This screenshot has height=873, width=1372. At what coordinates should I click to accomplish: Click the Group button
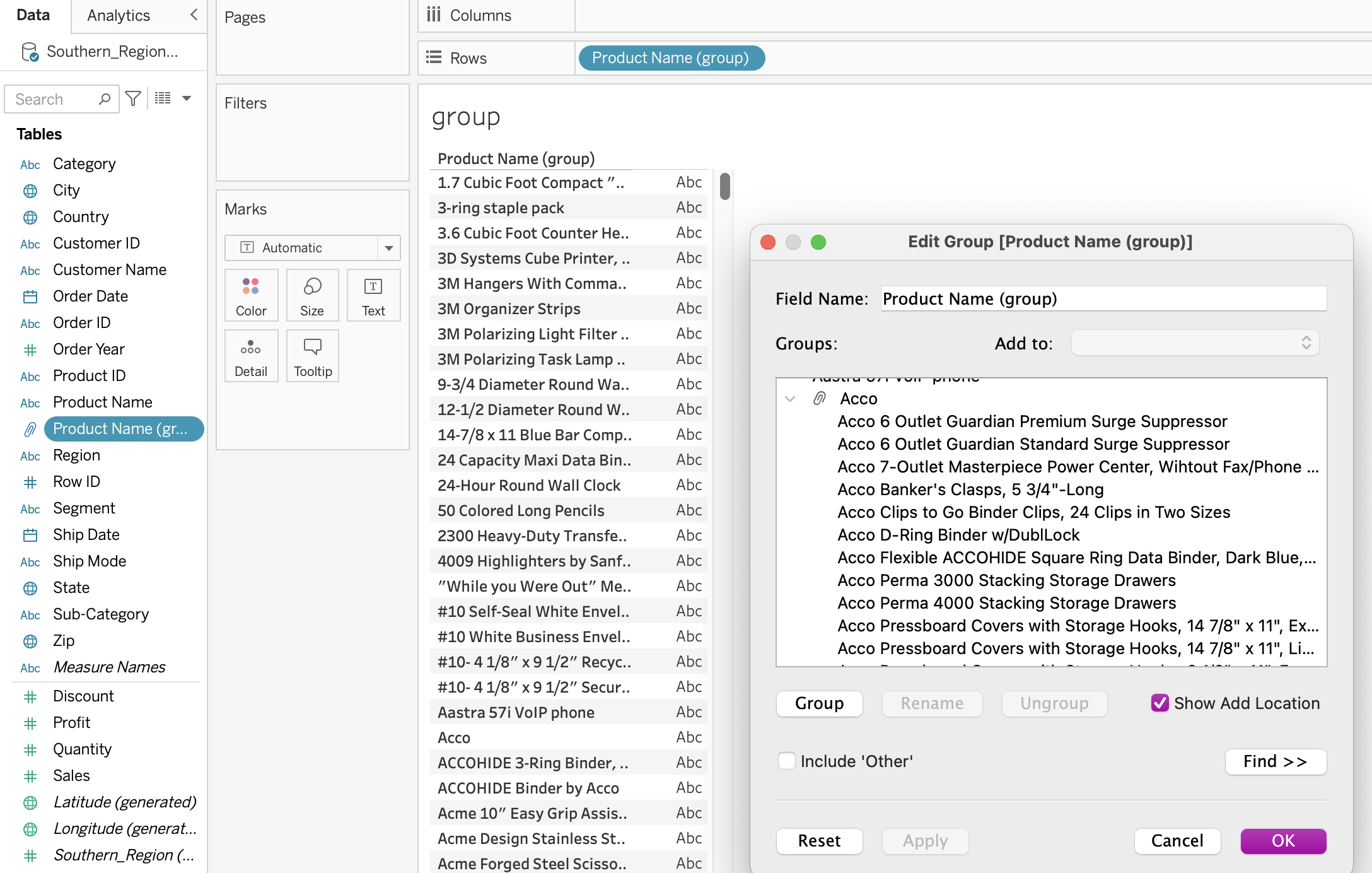click(819, 703)
